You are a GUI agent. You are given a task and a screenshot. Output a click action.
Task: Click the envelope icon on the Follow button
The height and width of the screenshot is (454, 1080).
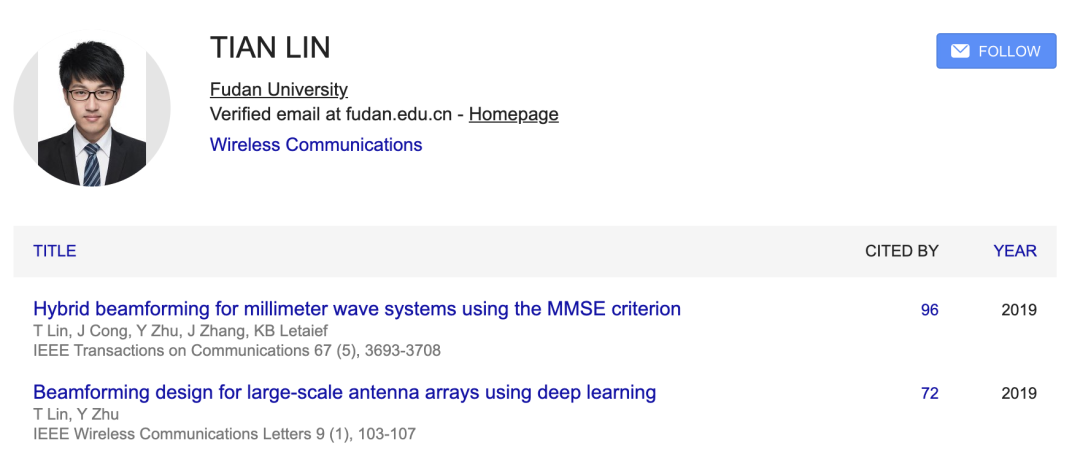[x=959, y=51]
